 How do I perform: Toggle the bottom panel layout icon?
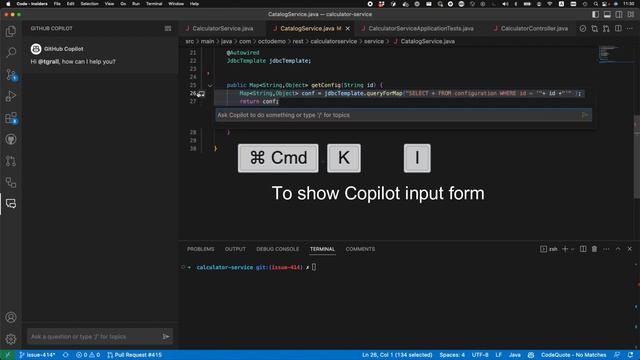coord(607,14)
